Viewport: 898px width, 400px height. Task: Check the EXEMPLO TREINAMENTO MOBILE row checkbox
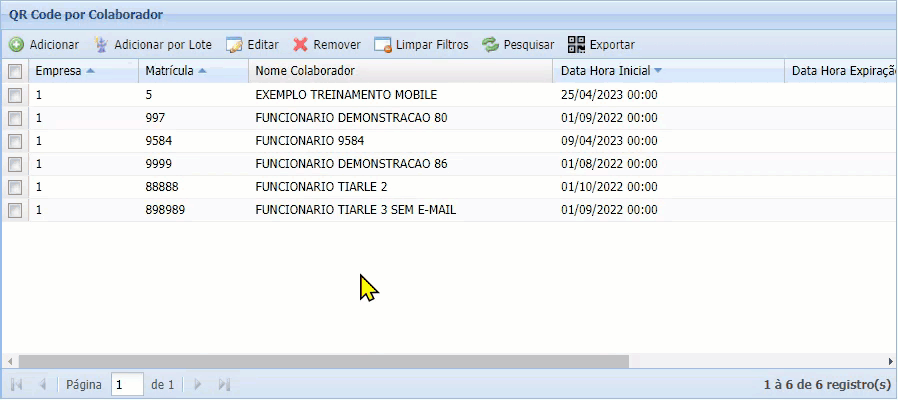point(15,95)
